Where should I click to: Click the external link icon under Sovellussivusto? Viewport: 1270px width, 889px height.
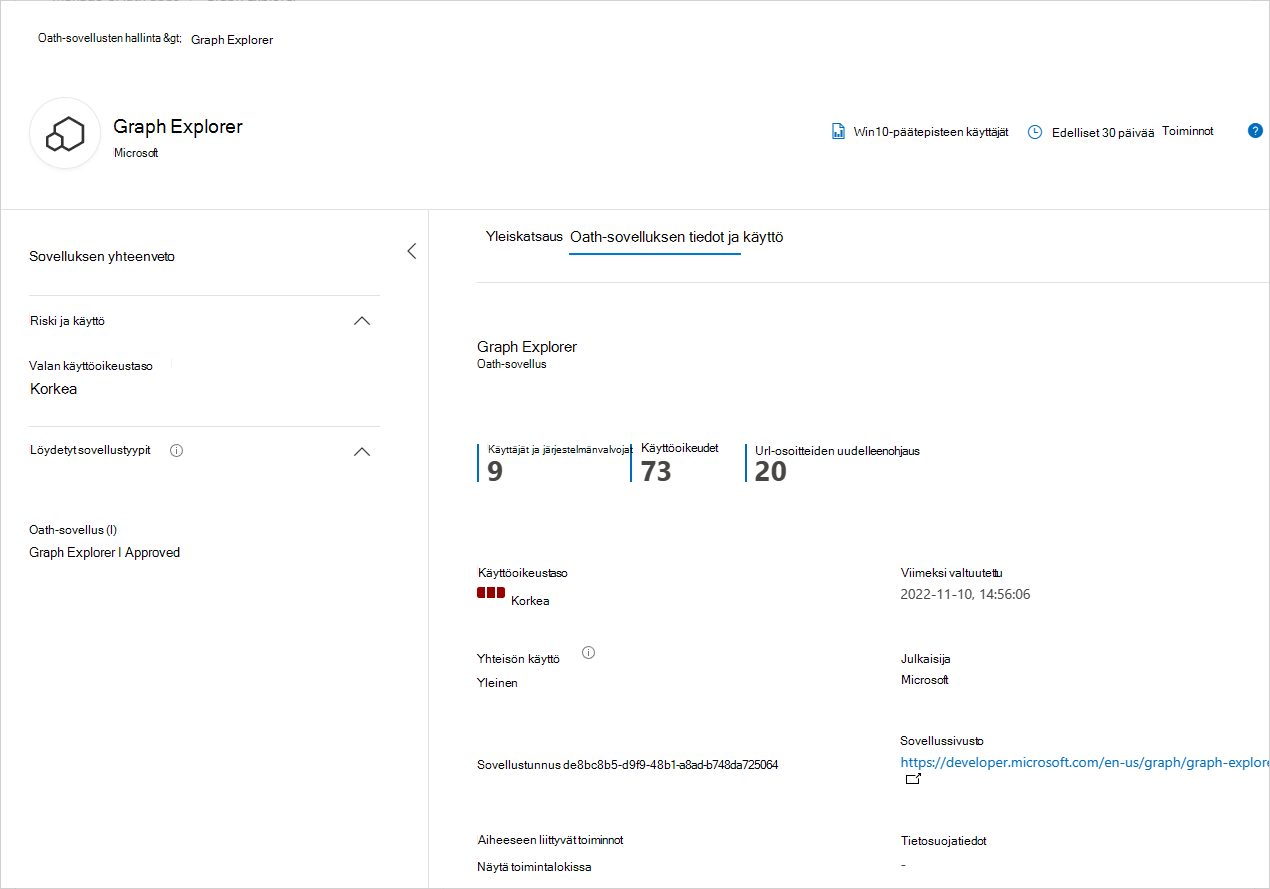913,778
